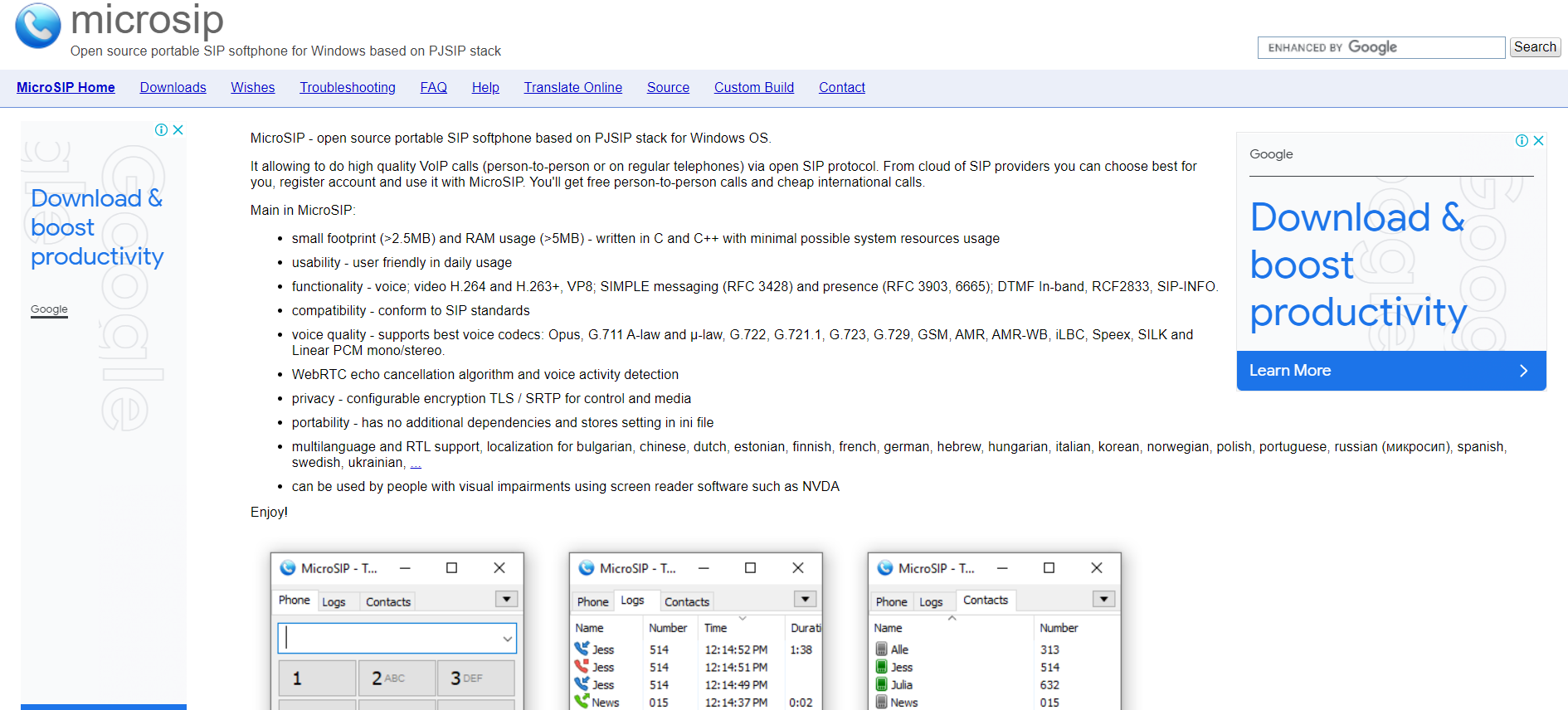Open the Contact link

[842, 87]
